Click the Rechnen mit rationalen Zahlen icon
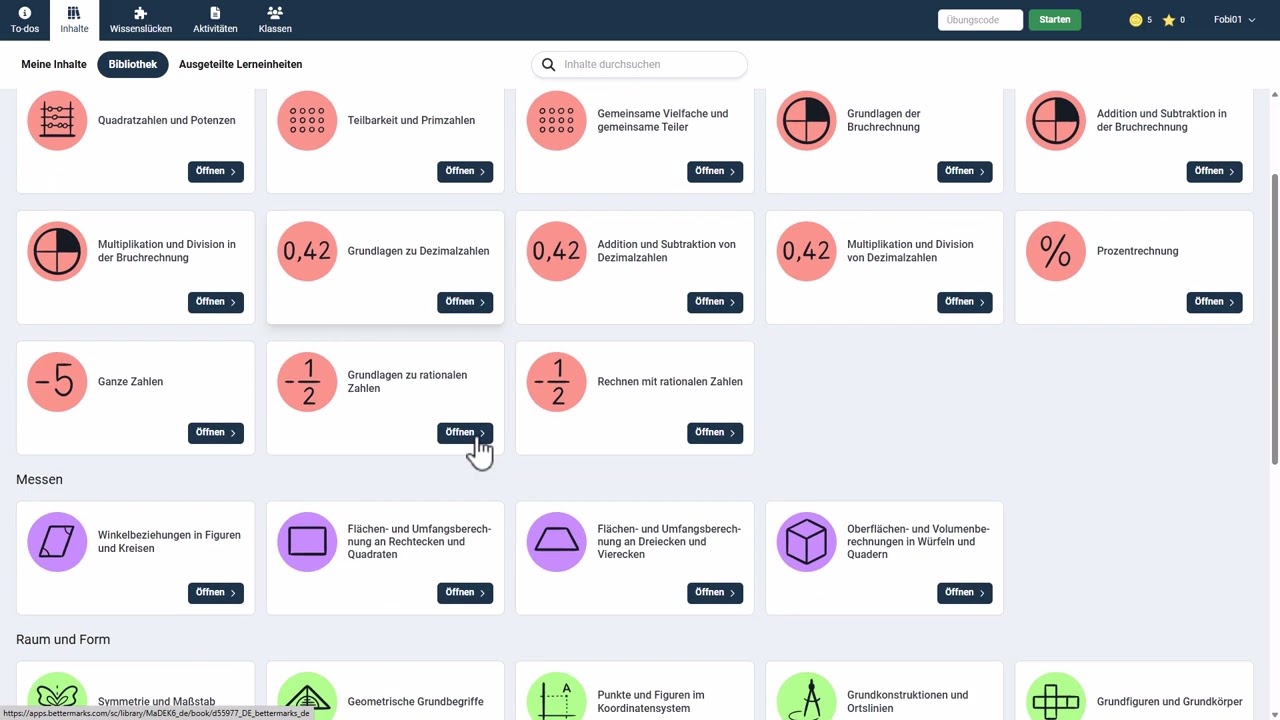This screenshot has width=1280, height=720. pos(557,382)
